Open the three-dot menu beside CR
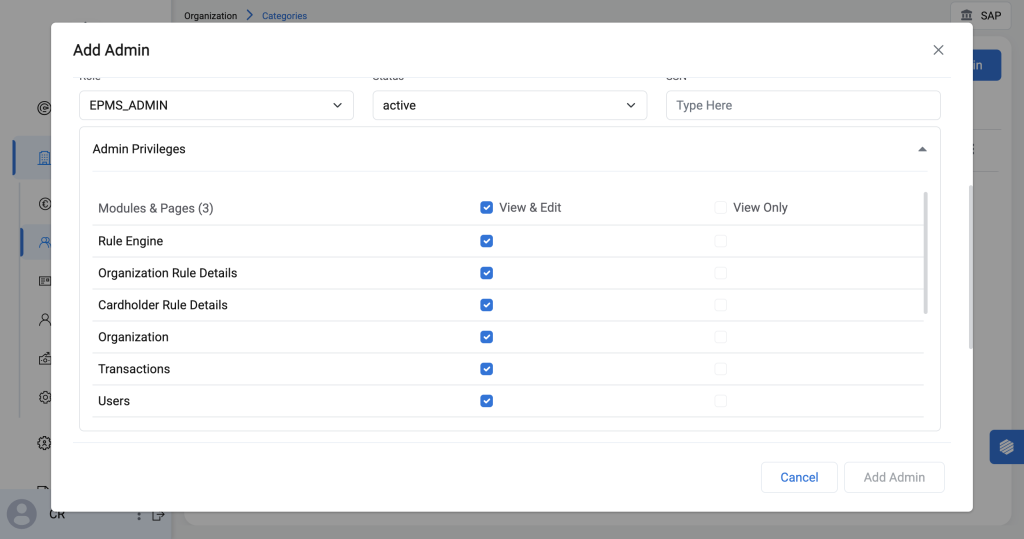This screenshot has height=539, width=1024. [x=139, y=515]
